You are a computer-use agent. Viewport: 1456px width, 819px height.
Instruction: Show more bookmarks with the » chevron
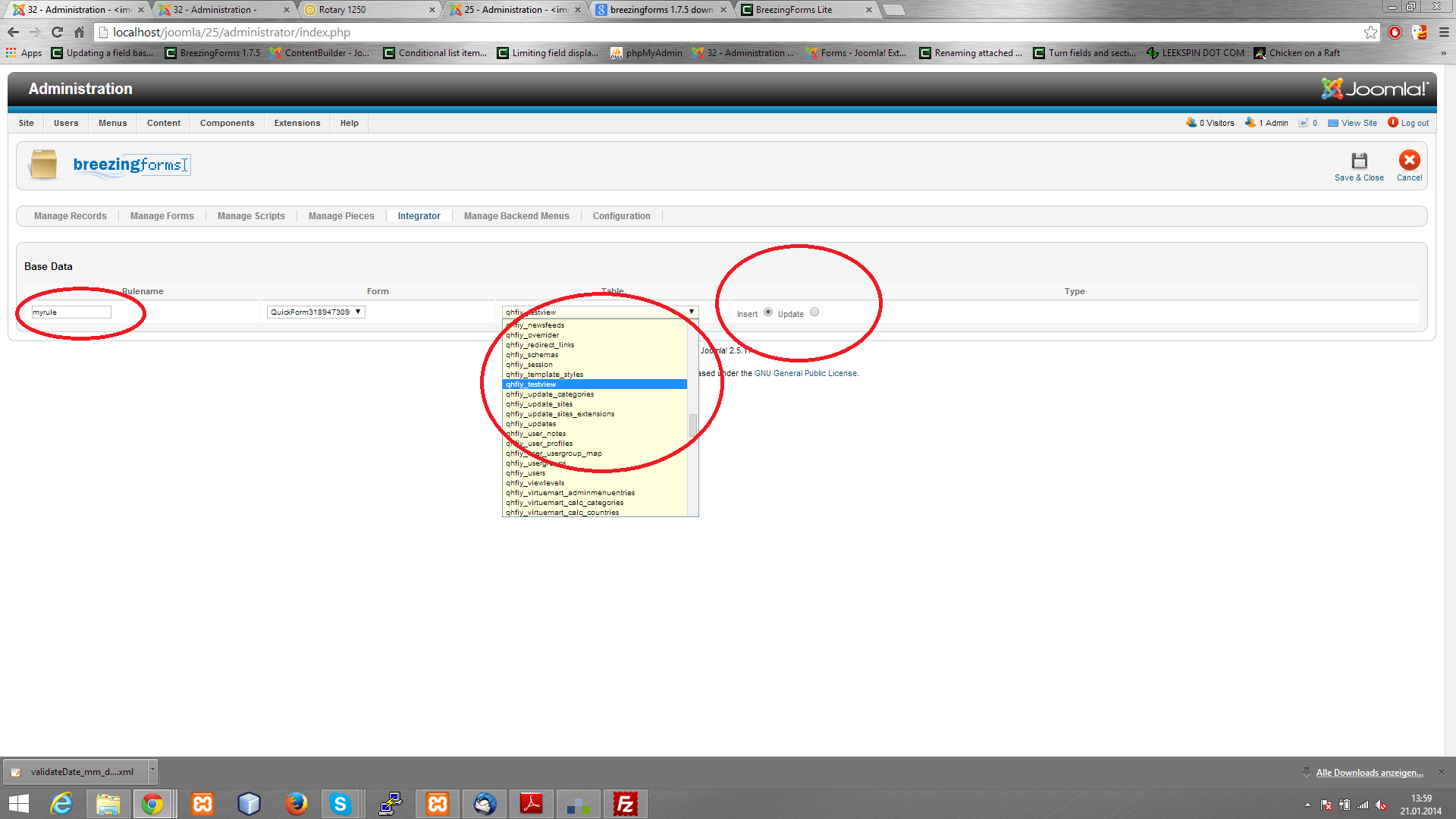pyautogui.click(x=1443, y=53)
